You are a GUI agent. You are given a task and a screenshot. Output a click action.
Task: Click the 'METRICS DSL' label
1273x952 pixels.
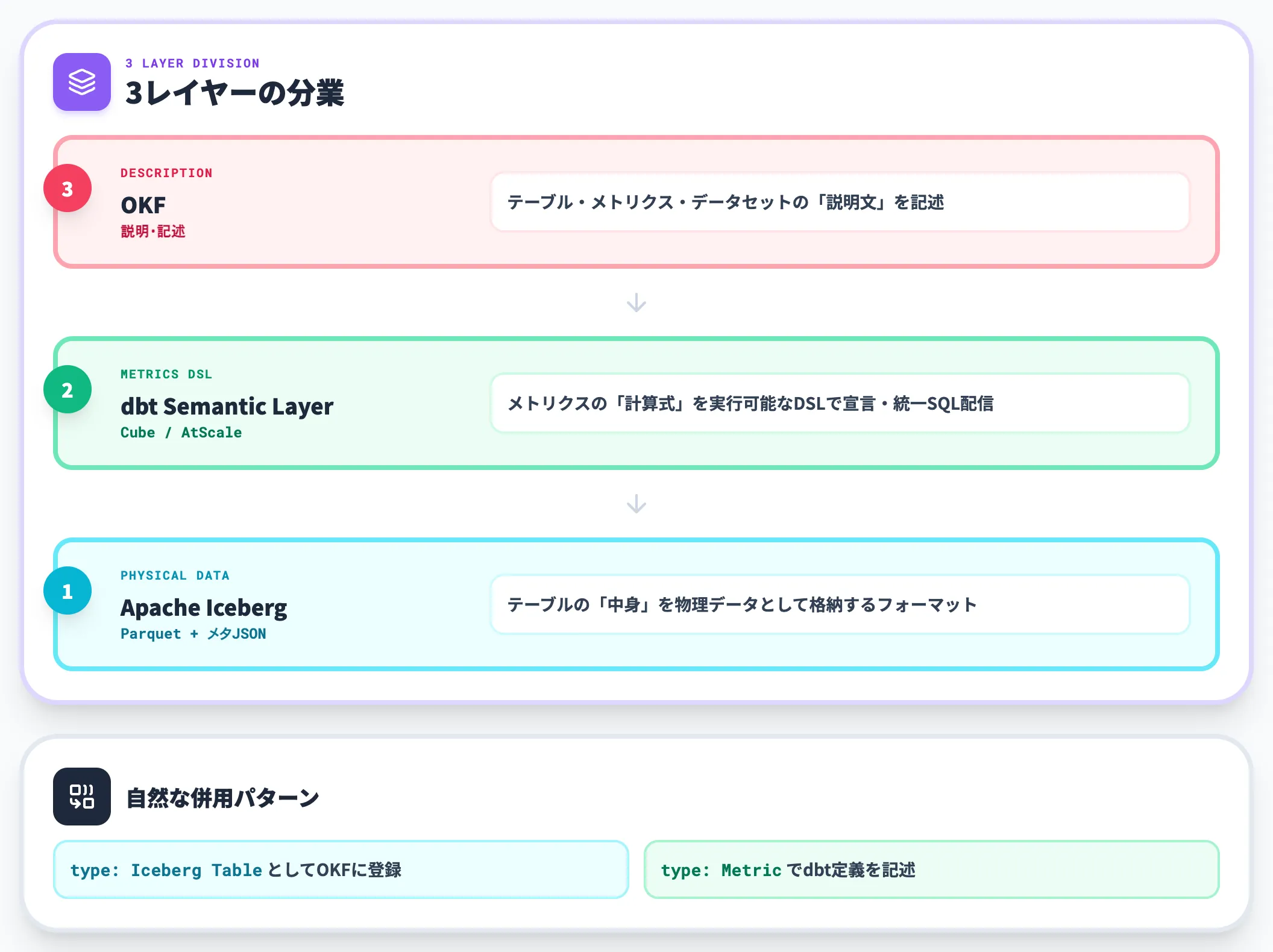pos(166,374)
